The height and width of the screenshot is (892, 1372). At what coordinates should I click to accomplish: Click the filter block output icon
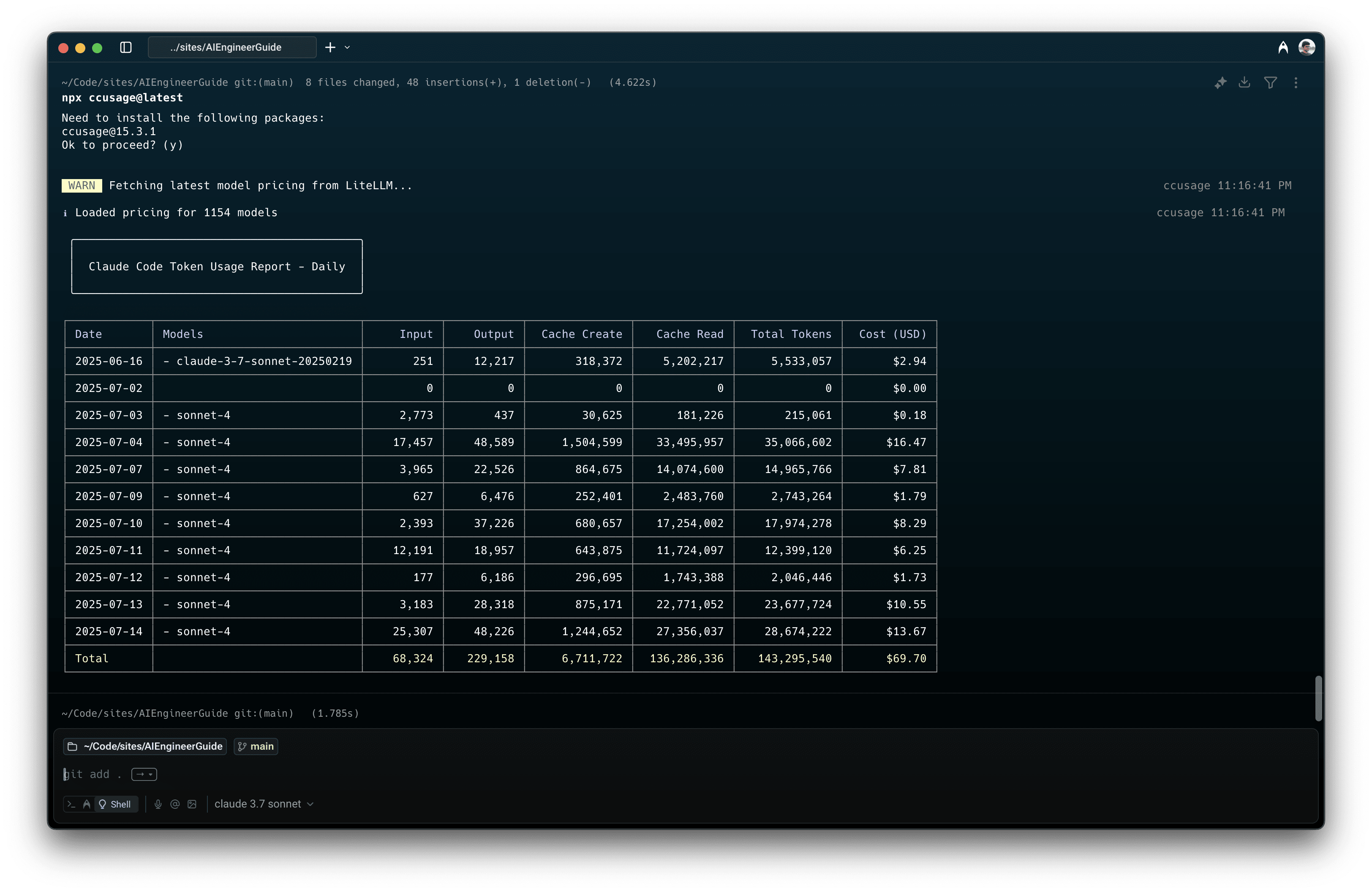[x=1270, y=82]
